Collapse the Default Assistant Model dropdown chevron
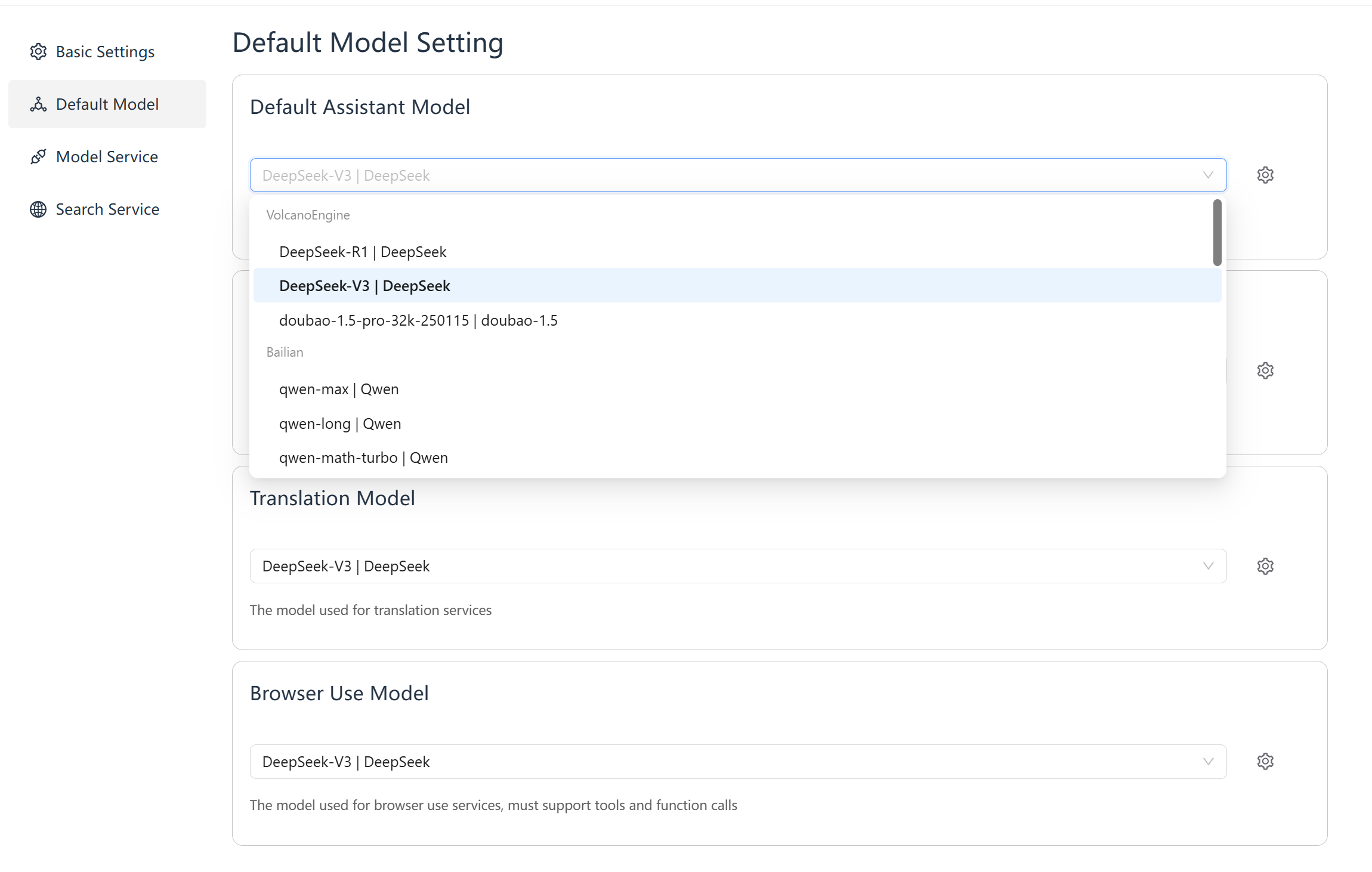1372x872 pixels. point(1208,175)
